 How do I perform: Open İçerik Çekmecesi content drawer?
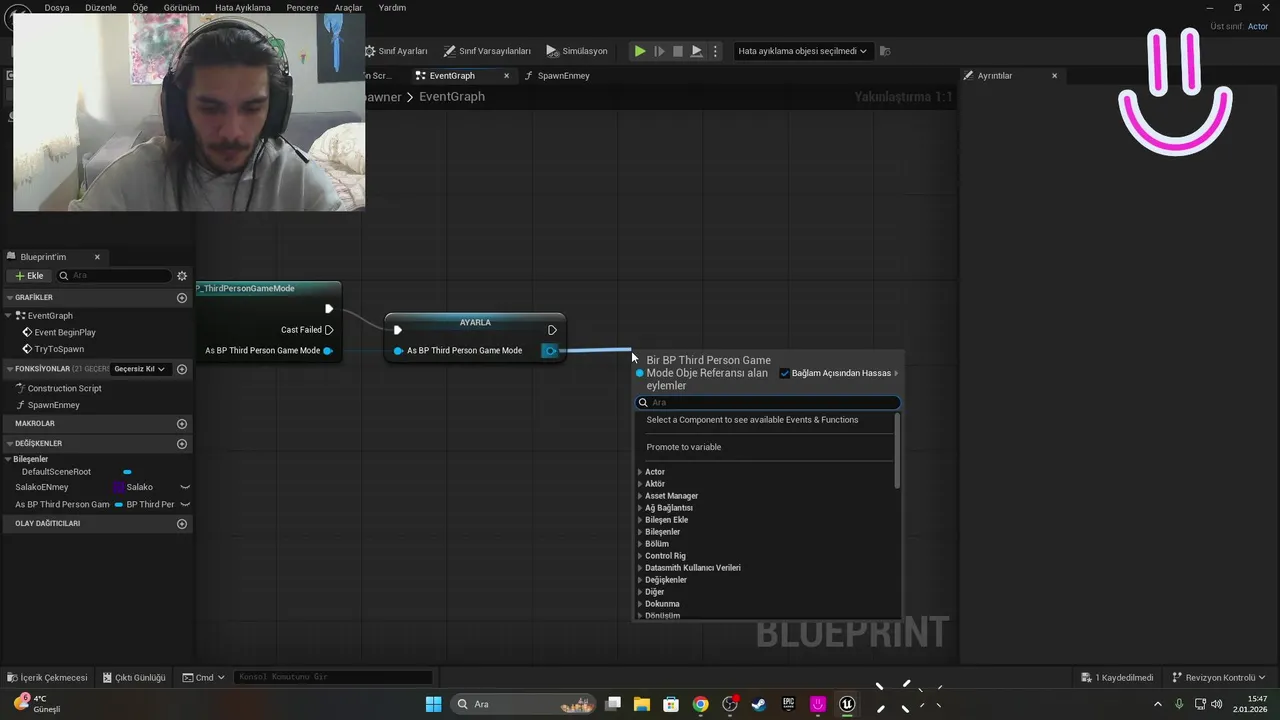pyautogui.click(x=47, y=678)
